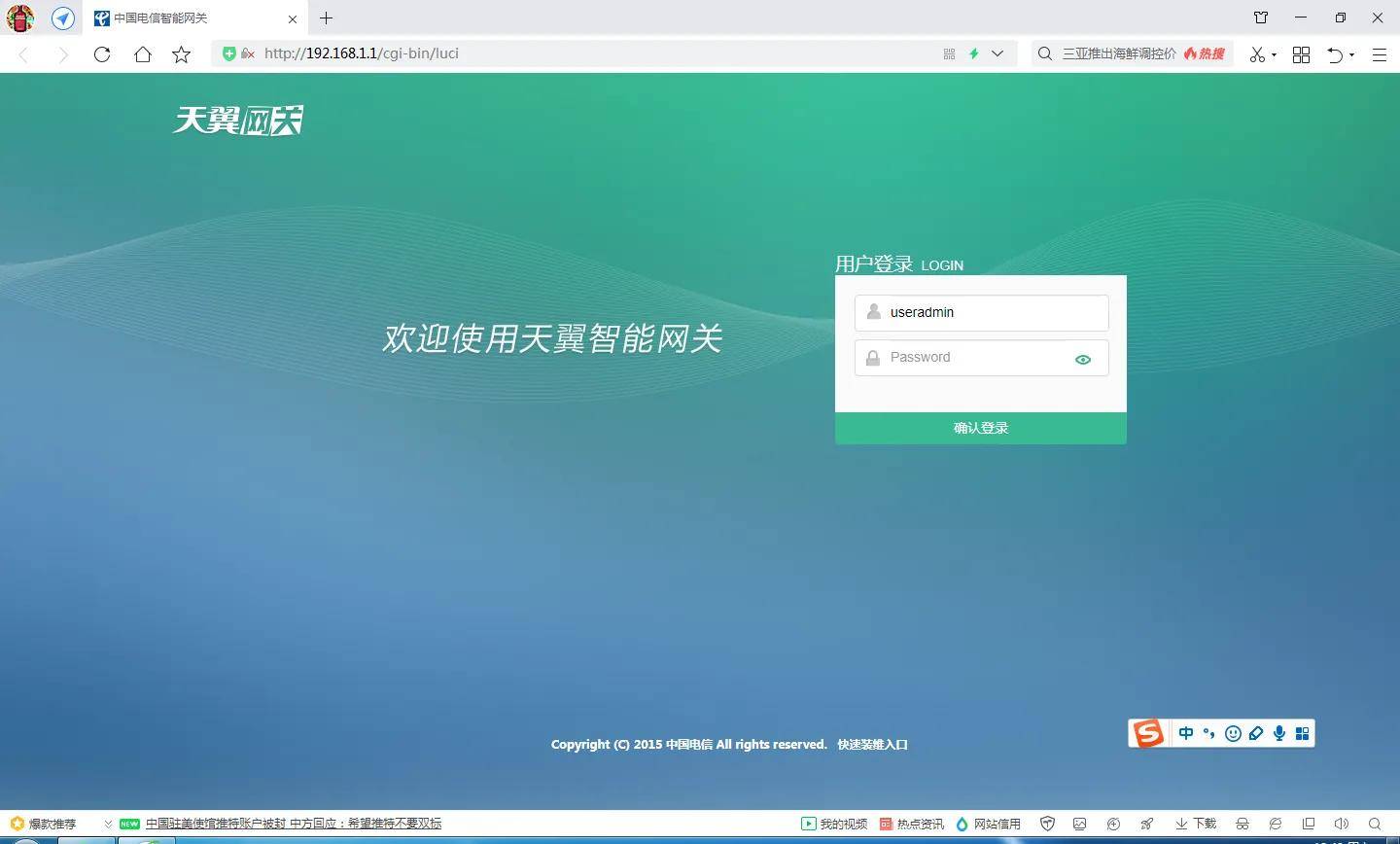Go back with the back arrow
Viewport: 1400px width, 844px height.
click(x=24, y=54)
